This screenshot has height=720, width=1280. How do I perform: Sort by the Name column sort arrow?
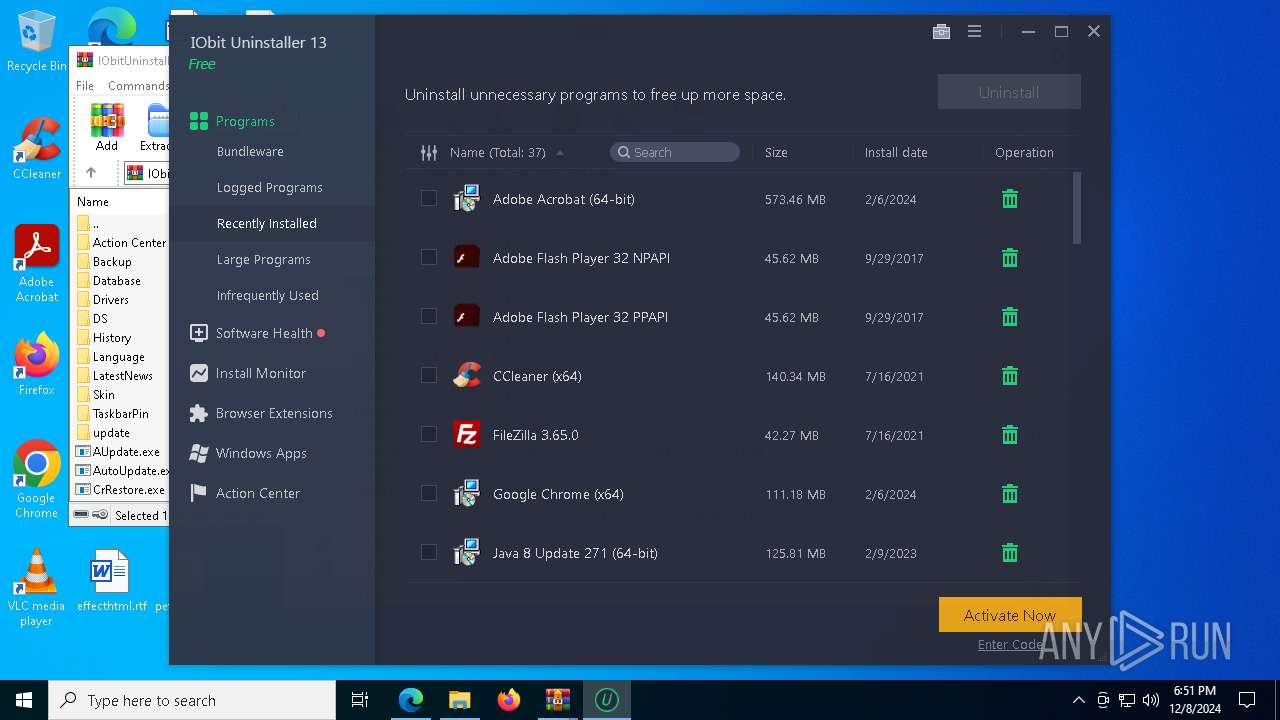click(x=560, y=153)
